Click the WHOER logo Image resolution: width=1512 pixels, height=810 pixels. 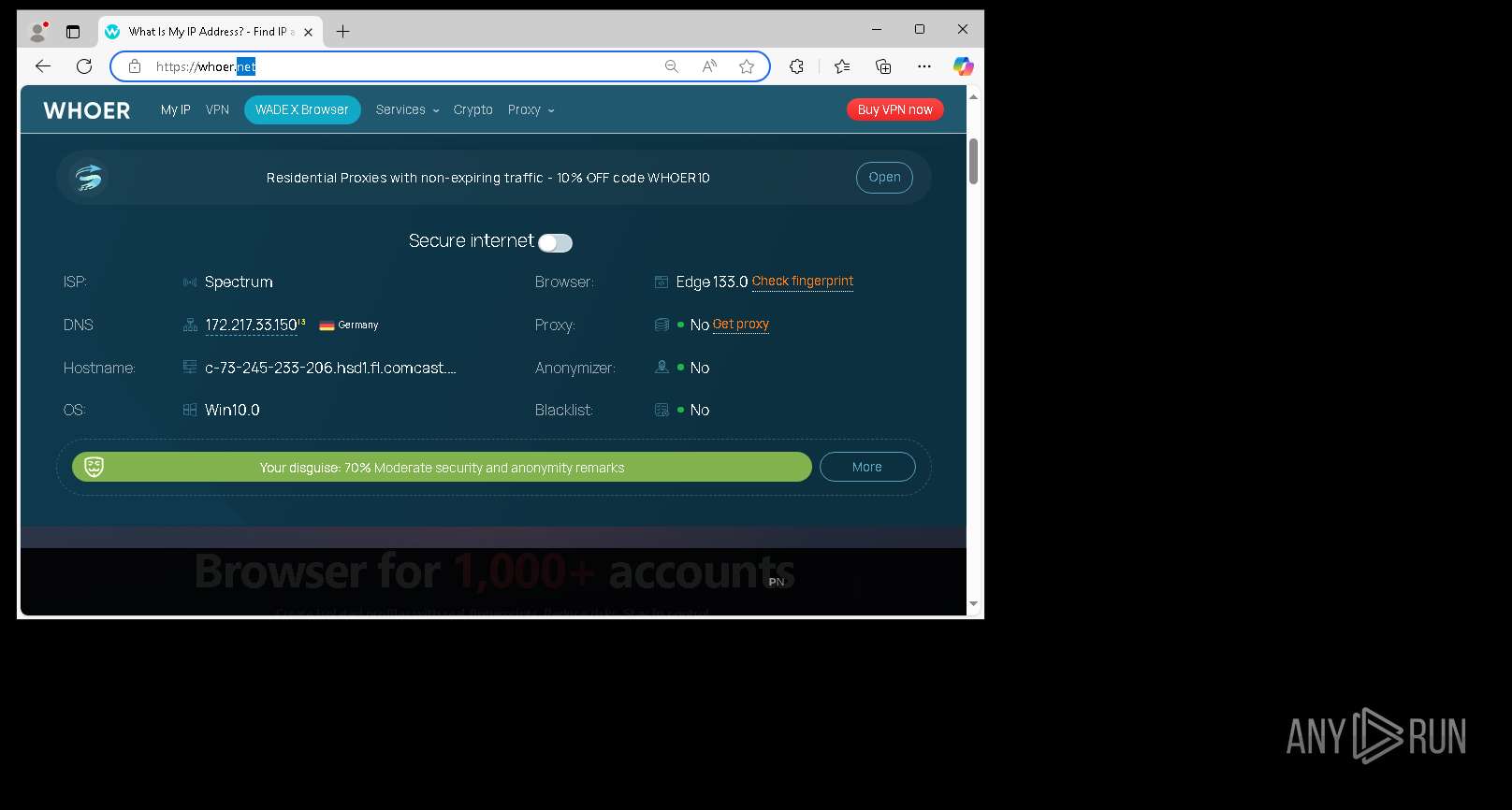click(x=87, y=110)
